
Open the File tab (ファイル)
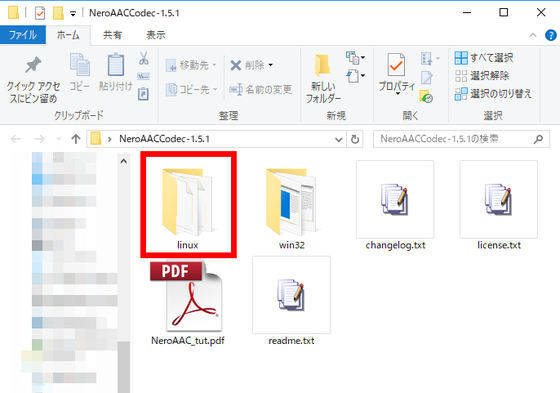(x=23, y=35)
